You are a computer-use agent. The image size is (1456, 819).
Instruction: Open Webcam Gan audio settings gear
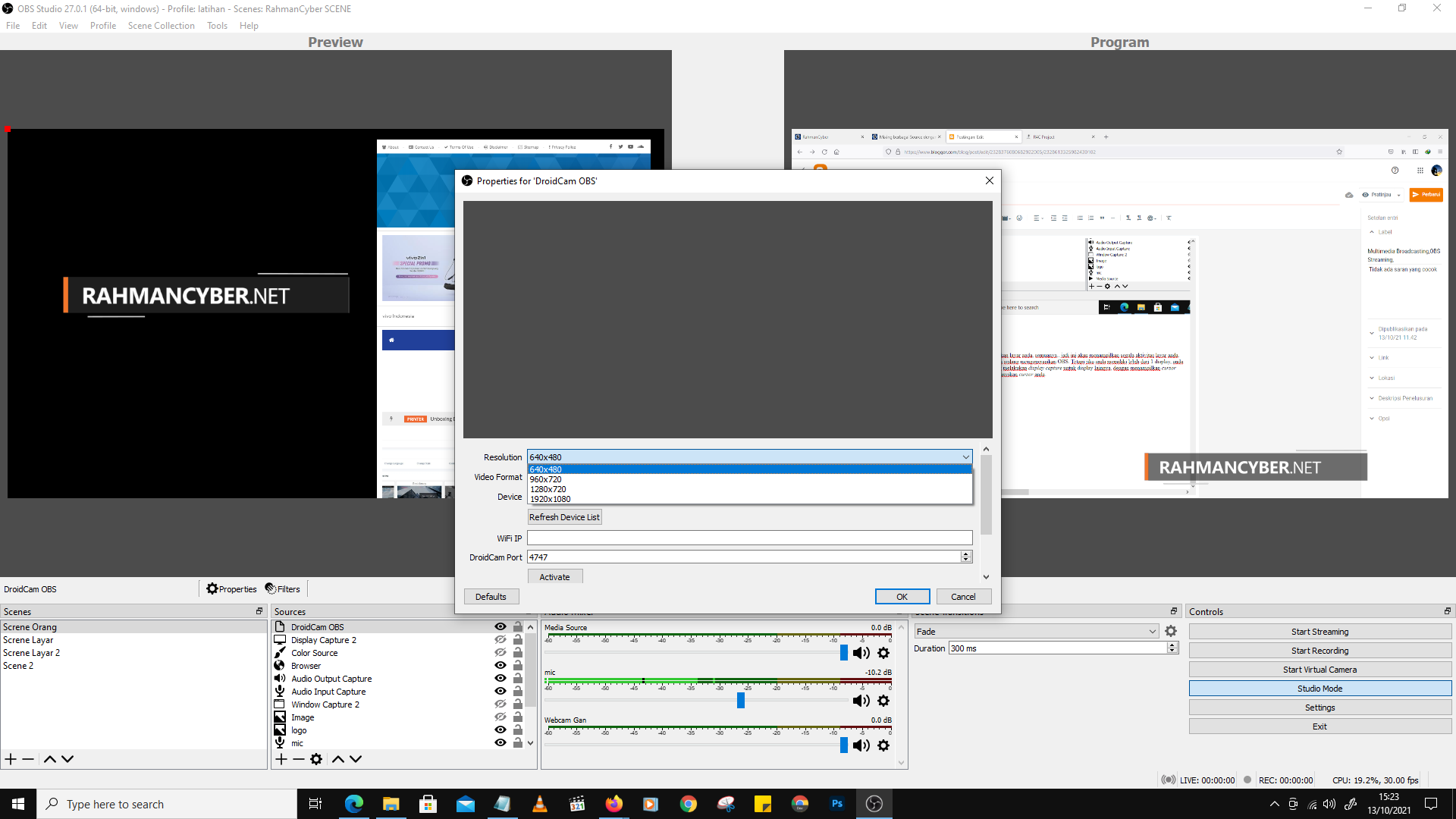883,745
